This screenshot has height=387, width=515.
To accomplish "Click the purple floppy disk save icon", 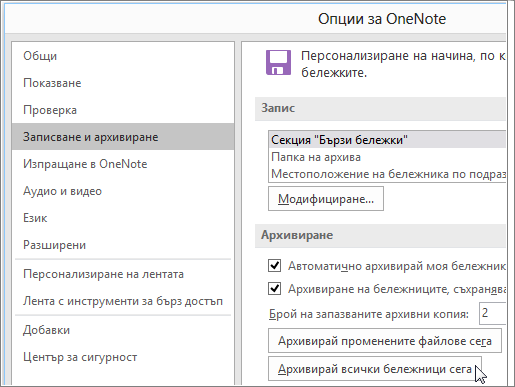I will click(278, 62).
